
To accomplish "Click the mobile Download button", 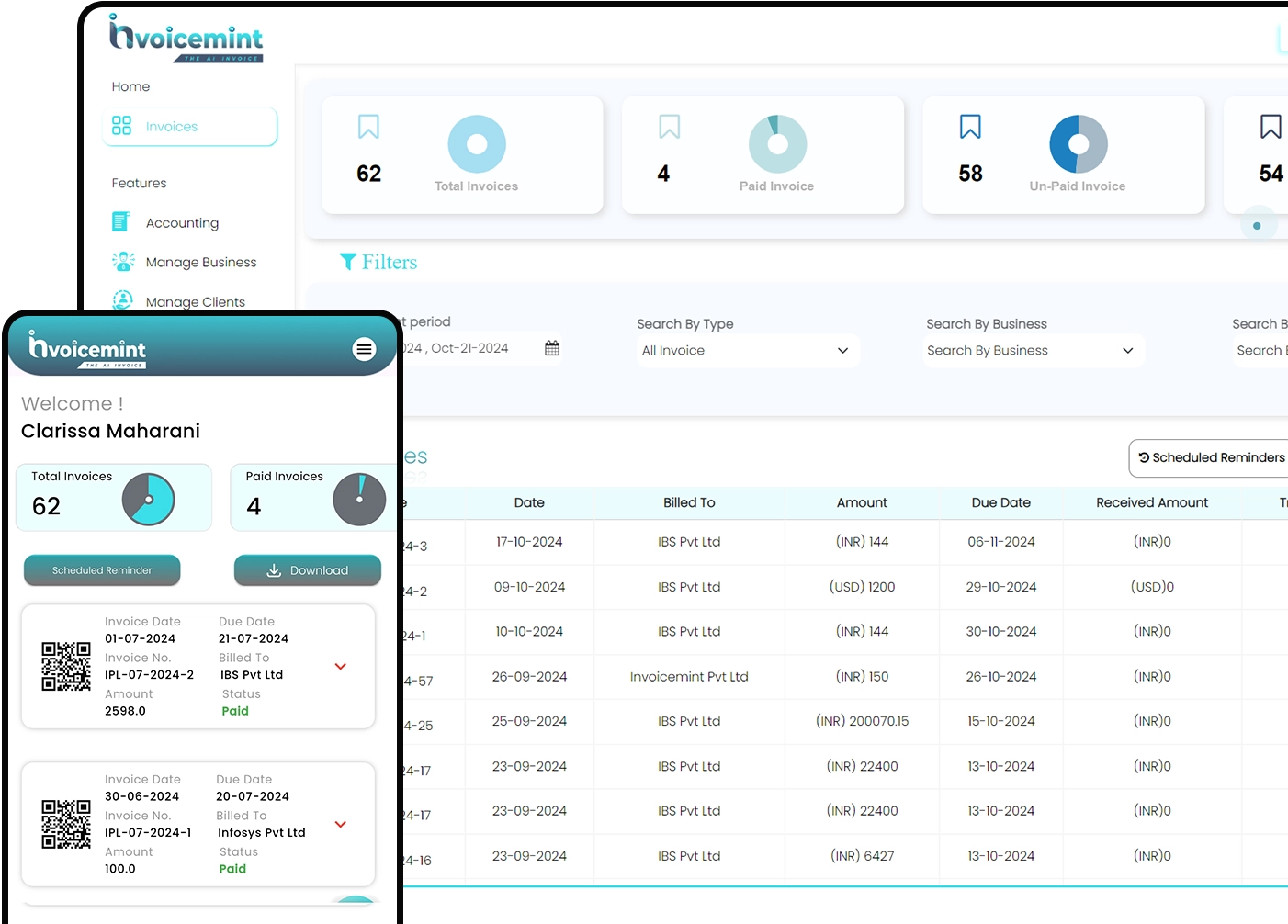I will (x=308, y=570).
